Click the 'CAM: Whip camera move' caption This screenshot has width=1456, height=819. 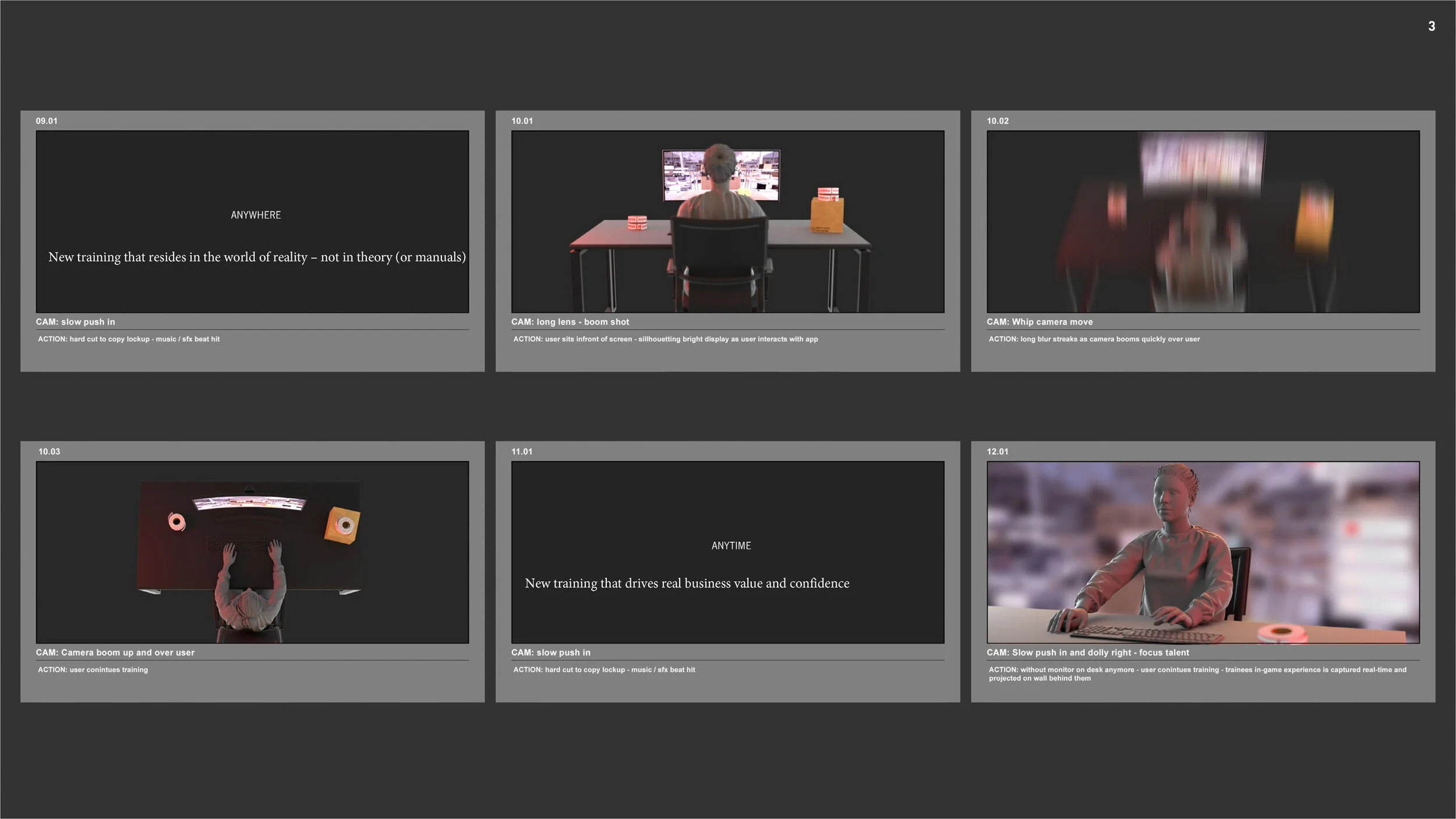click(1039, 322)
